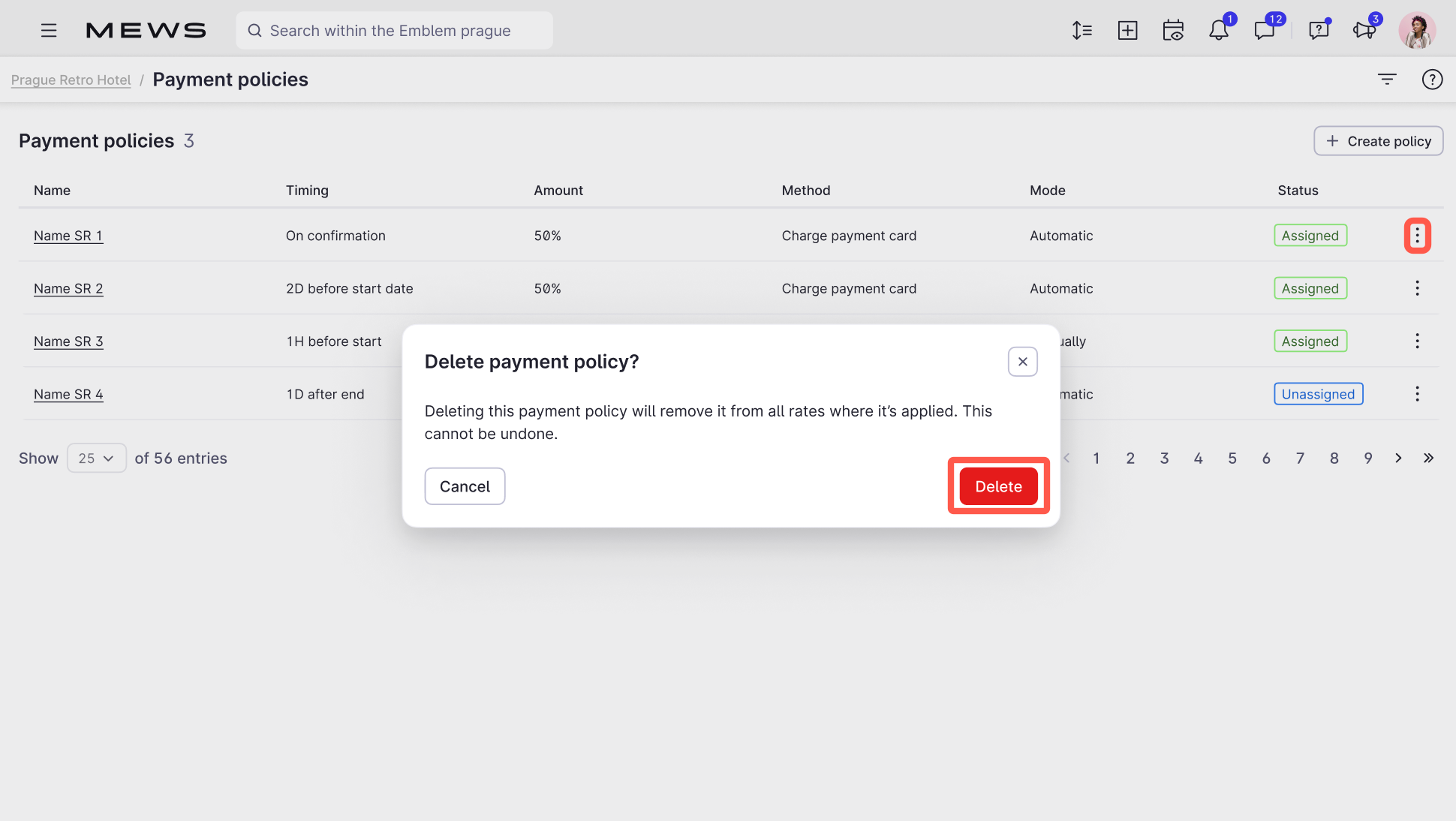
Task: Open Name SR 1 policy link
Action: pyautogui.click(x=68, y=236)
